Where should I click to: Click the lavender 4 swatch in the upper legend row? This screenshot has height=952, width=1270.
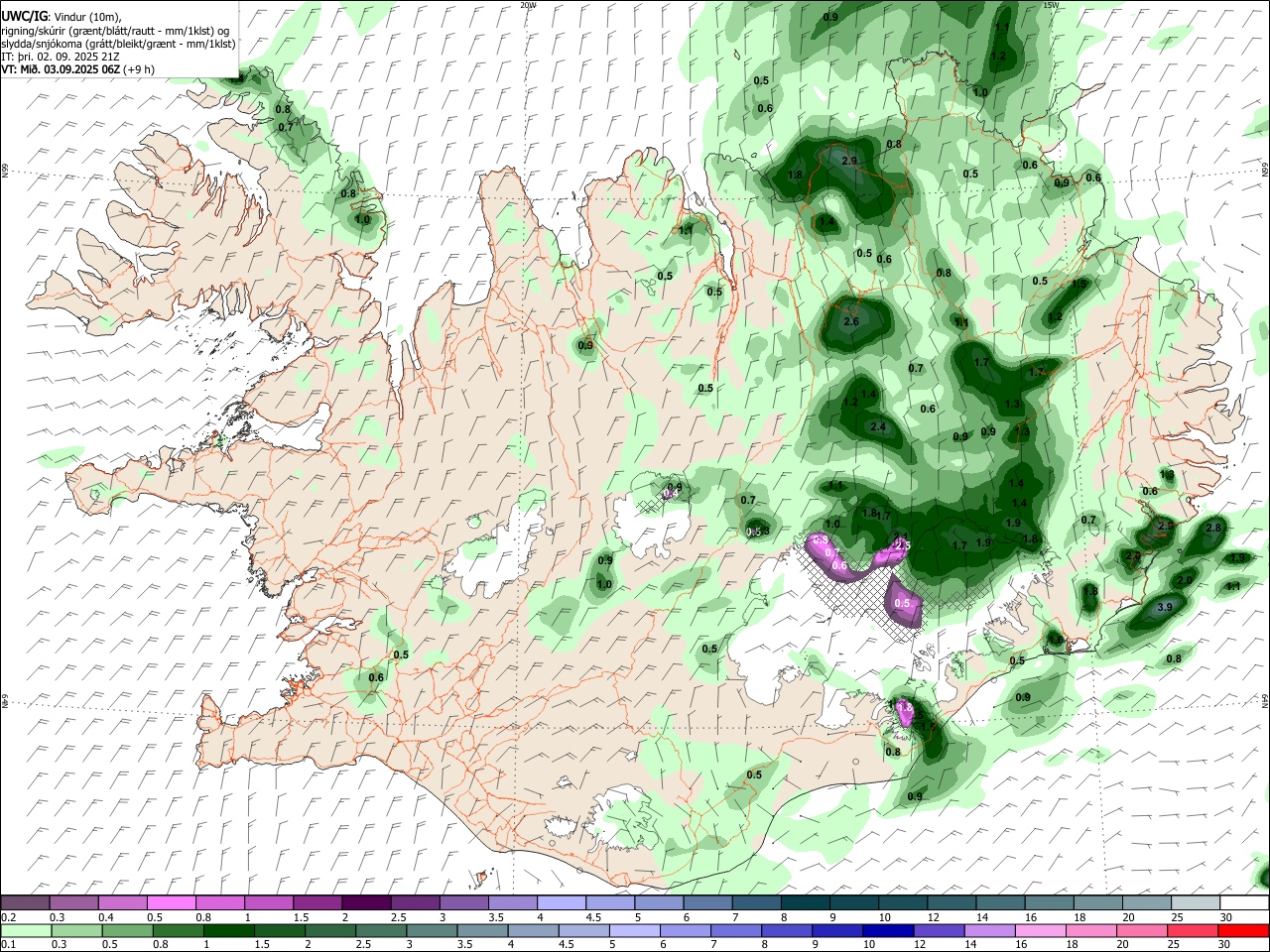[x=561, y=902]
